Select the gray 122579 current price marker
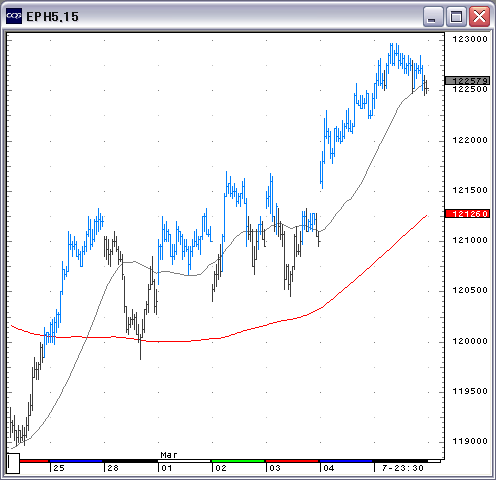This screenshot has width=496, height=480. coord(467,80)
